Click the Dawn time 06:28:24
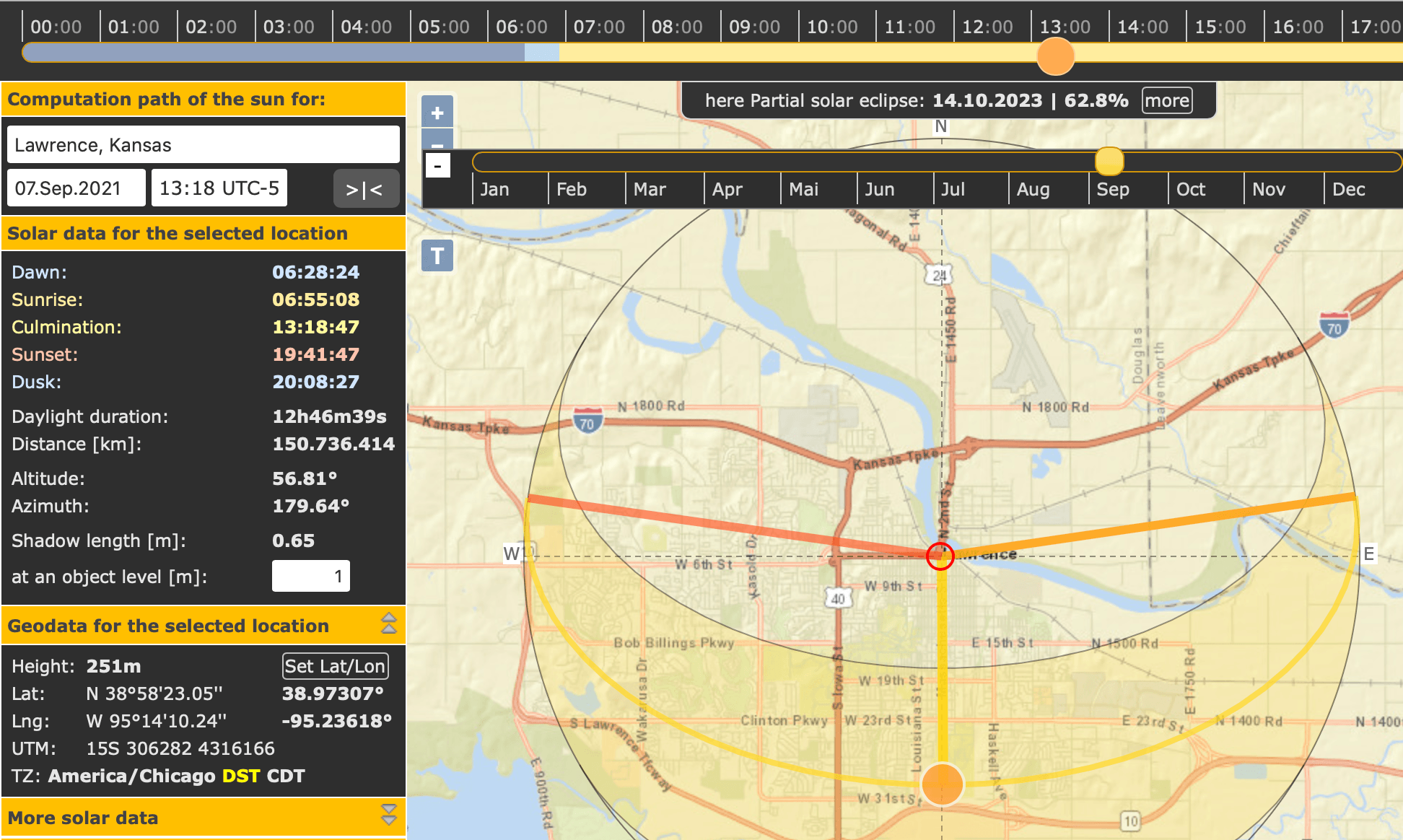The height and width of the screenshot is (840, 1403). tap(316, 272)
